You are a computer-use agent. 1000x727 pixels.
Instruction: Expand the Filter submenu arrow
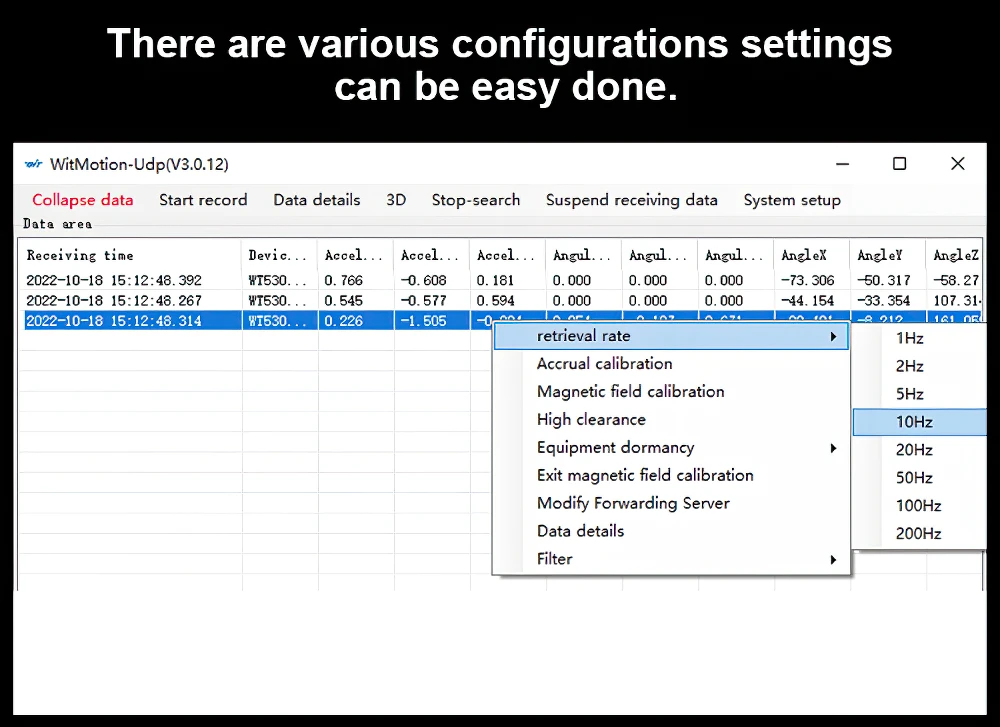pyautogui.click(x=833, y=560)
